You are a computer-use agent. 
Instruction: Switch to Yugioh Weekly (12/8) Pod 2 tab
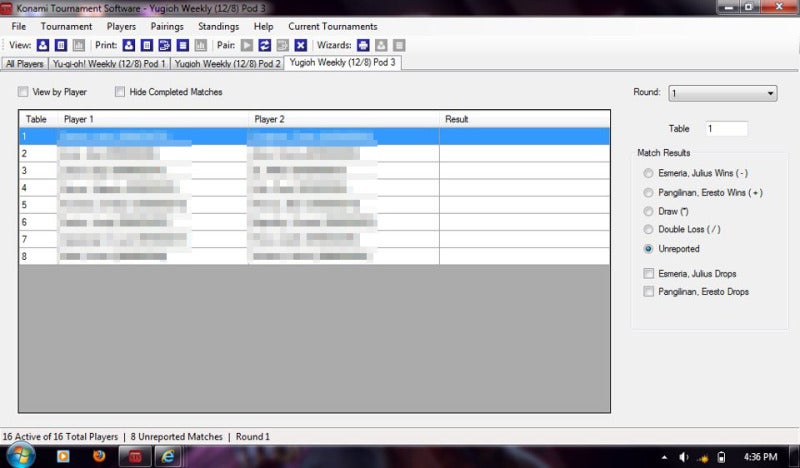coord(228,64)
